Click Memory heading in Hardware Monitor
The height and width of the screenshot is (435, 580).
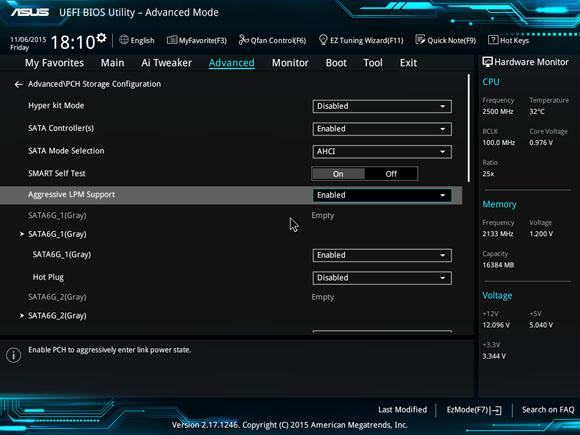pyautogui.click(x=499, y=204)
